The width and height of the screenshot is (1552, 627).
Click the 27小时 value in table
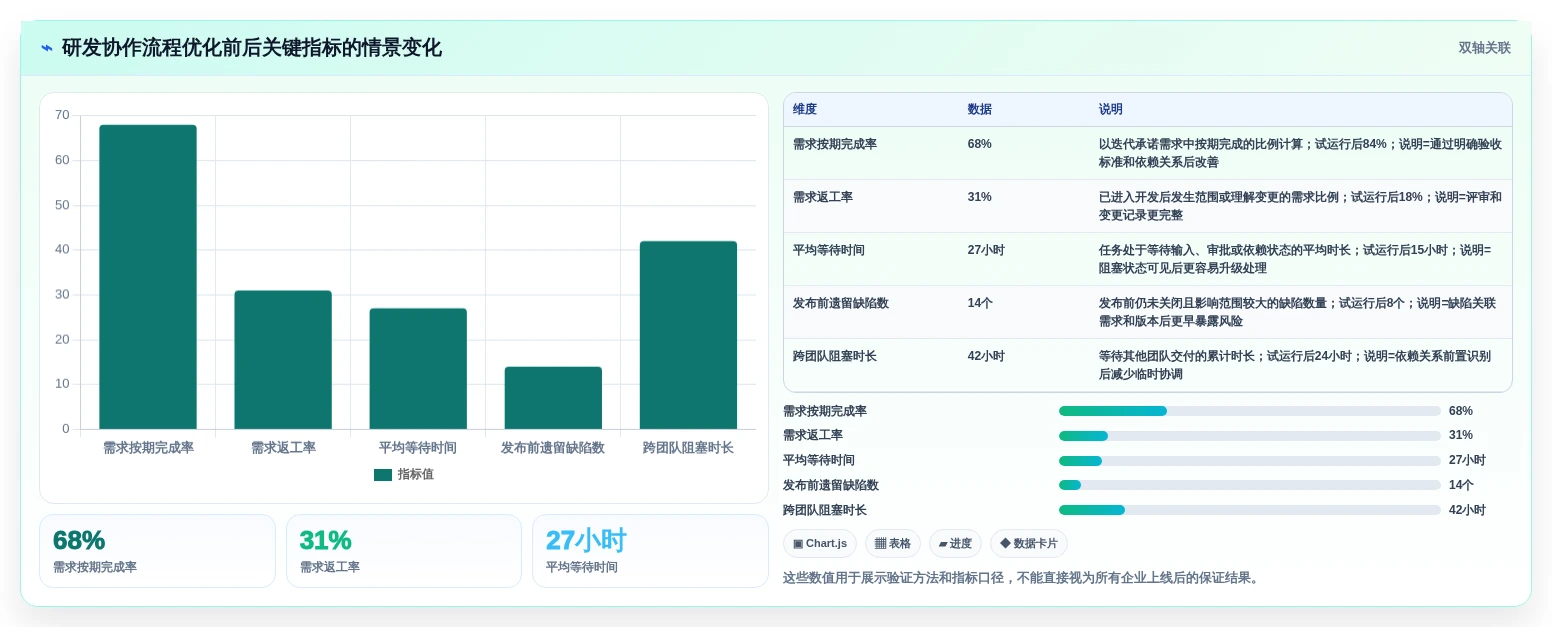(986, 251)
